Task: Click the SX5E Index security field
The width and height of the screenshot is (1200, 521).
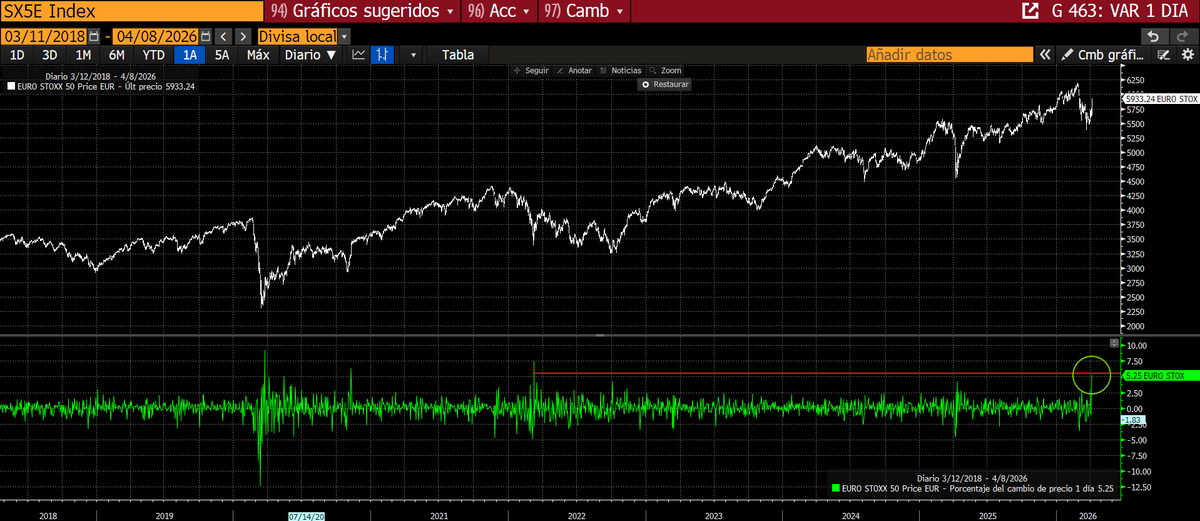Action: click(132, 11)
